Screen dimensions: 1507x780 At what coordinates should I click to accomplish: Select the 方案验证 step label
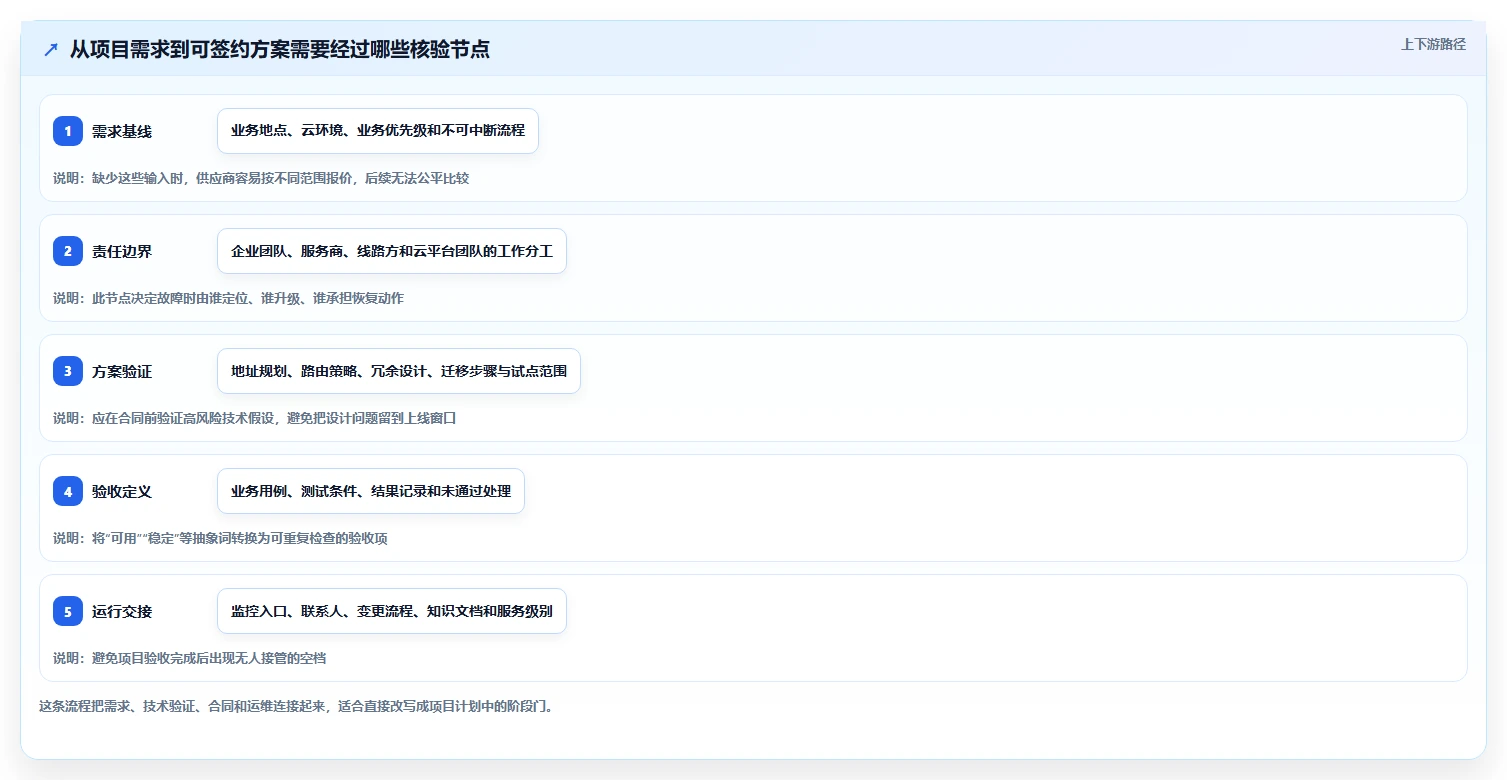[x=122, y=371]
